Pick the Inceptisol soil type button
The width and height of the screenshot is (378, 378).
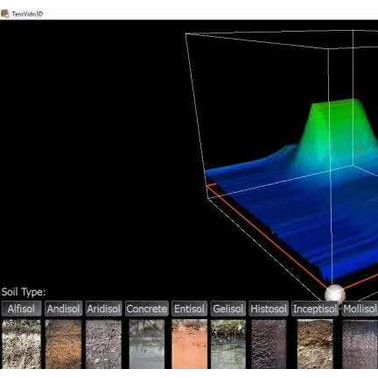315,309
